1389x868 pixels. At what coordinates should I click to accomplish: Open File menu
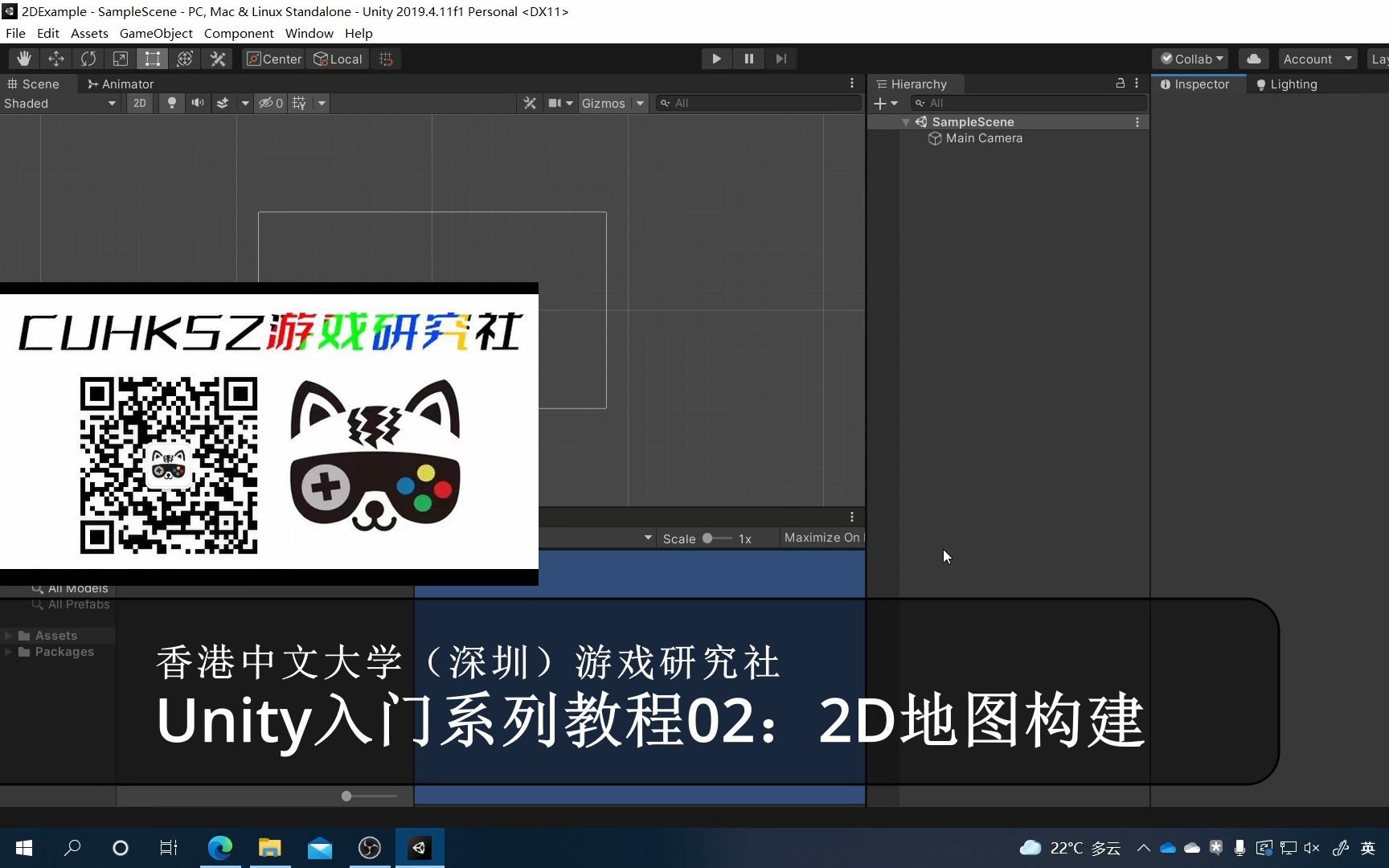pos(15,33)
